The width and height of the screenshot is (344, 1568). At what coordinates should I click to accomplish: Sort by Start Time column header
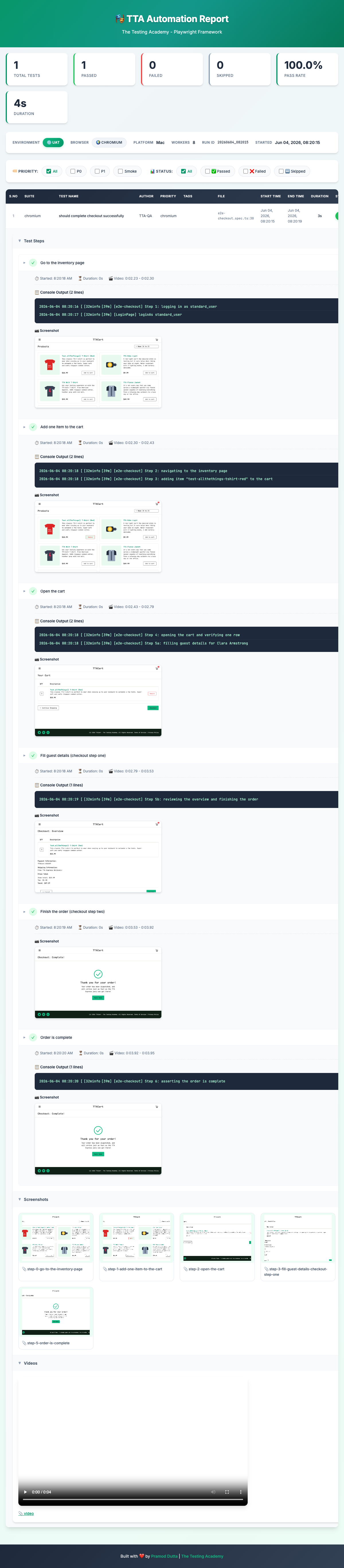(x=271, y=196)
